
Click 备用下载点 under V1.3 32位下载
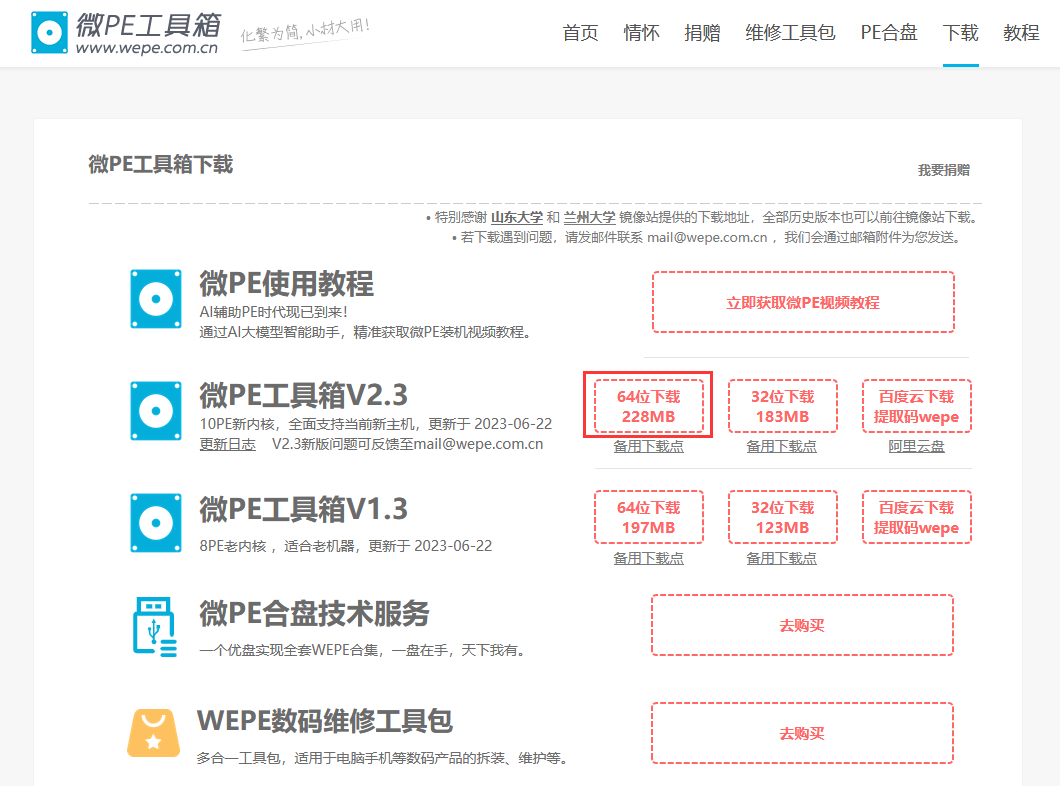tap(781, 558)
